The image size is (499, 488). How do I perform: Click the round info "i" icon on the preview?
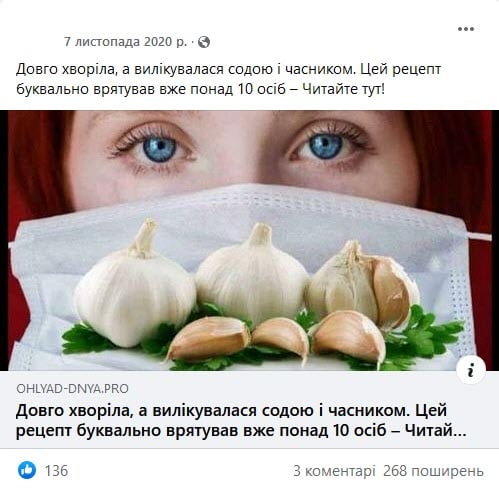coord(471,371)
